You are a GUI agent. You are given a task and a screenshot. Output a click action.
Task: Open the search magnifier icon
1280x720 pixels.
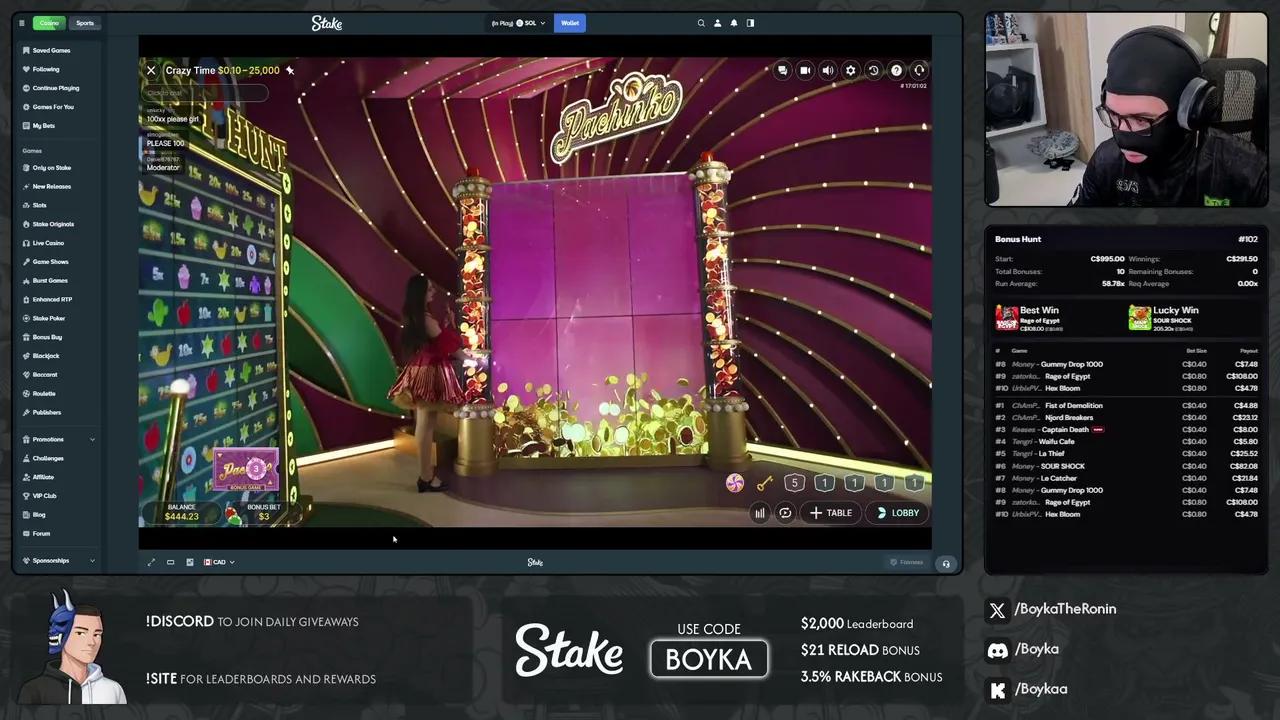701,23
